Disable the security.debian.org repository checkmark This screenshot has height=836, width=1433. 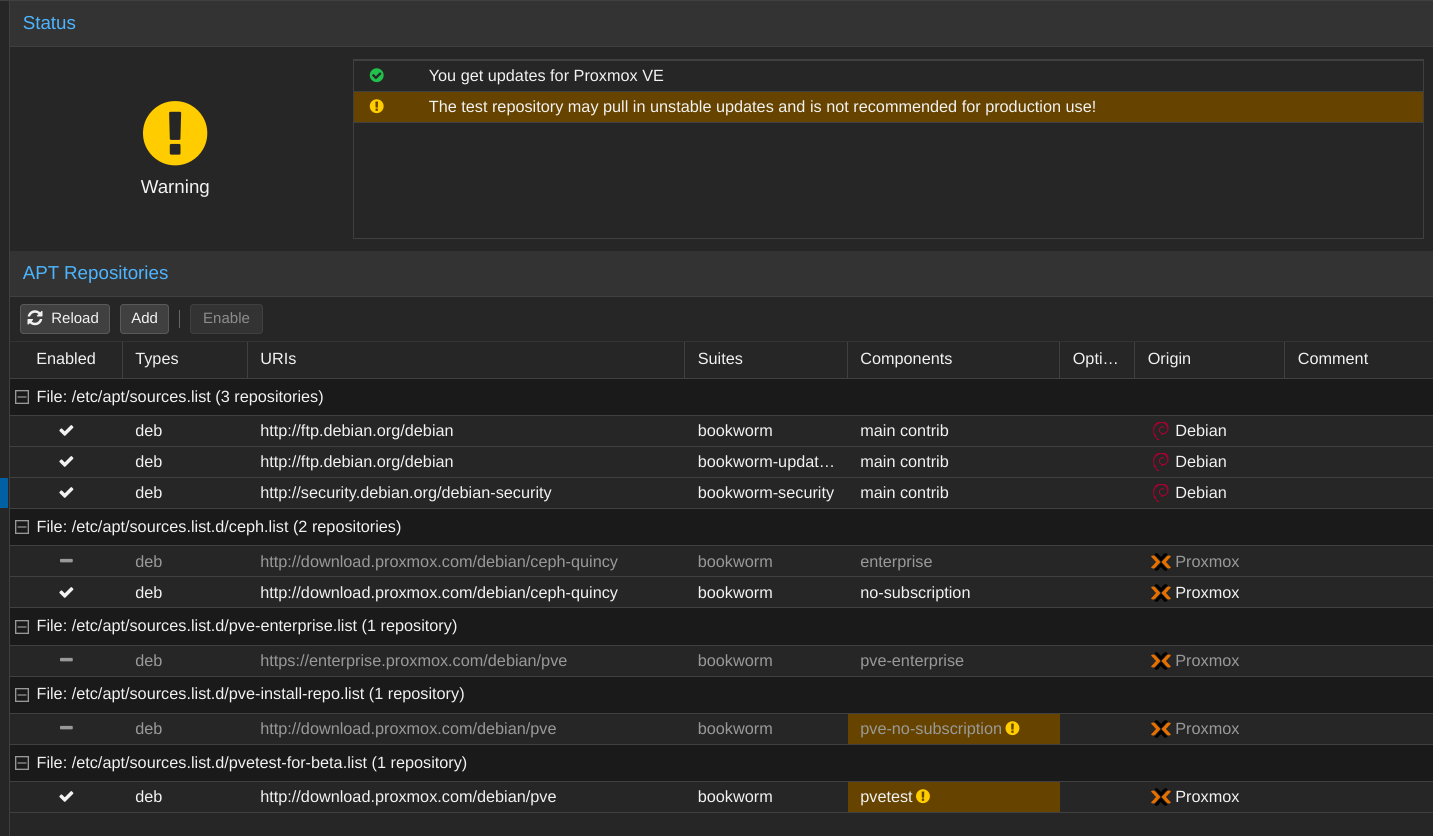point(66,492)
